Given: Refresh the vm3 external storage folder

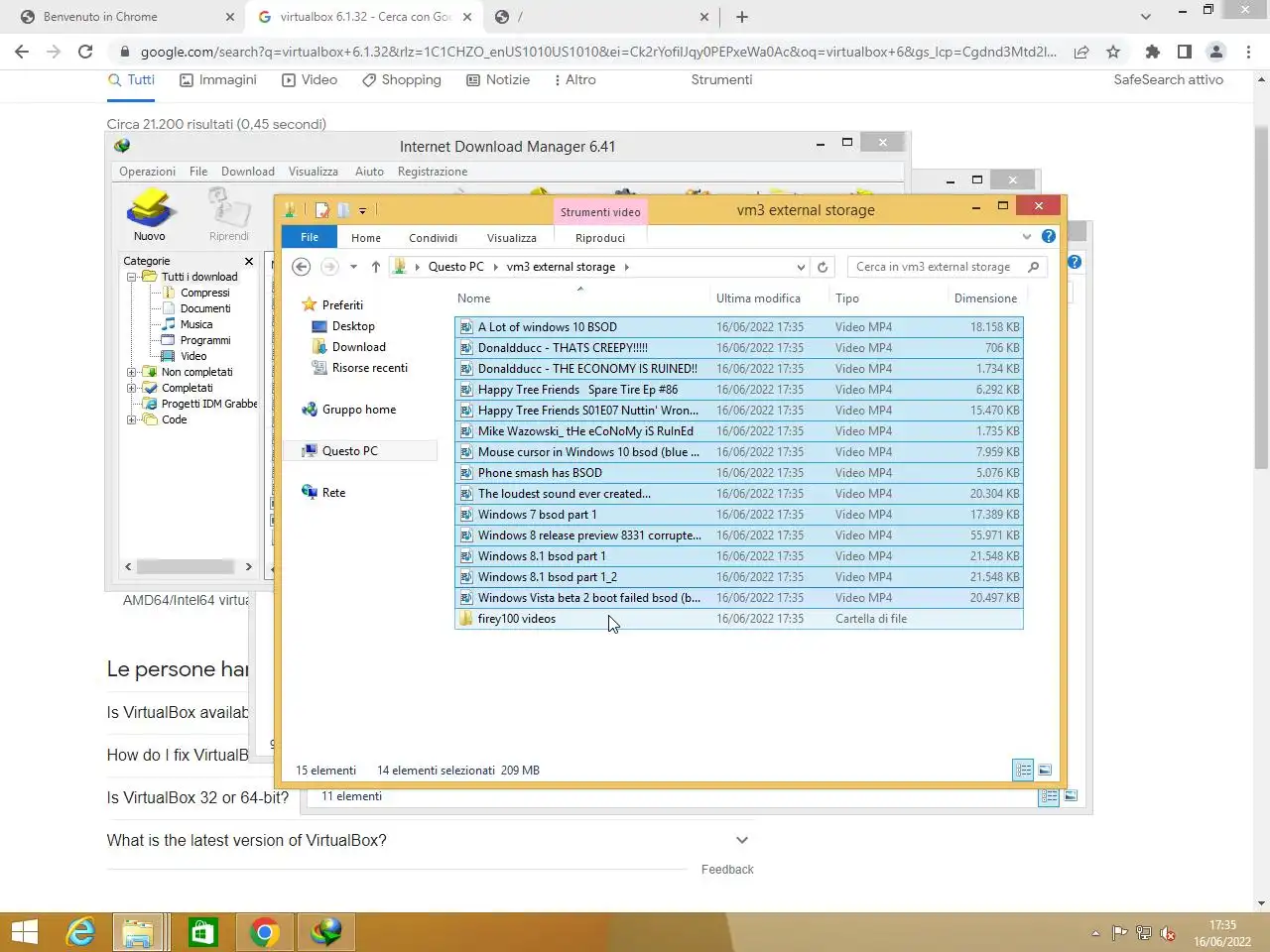Looking at the screenshot, I should [x=823, y=267].
